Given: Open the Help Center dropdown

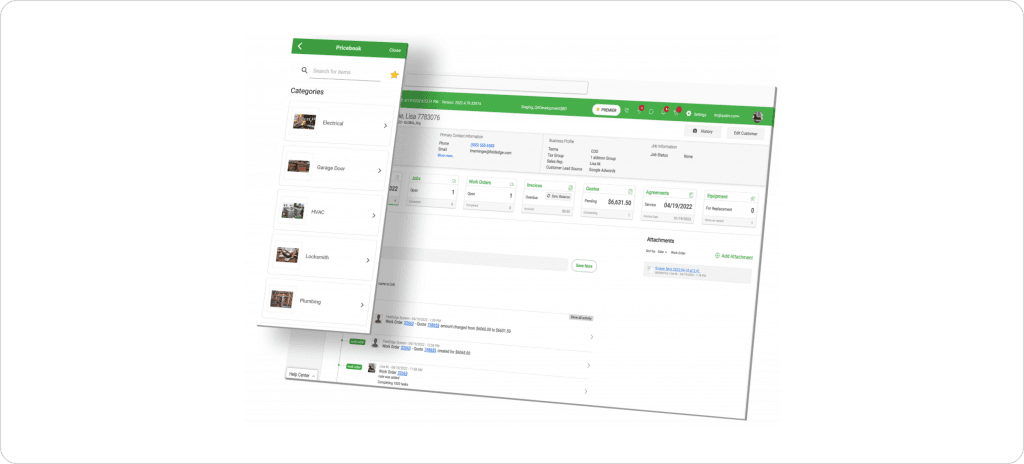Looking at the screenshot, I should pyautogui.click(x=302, y=375).
